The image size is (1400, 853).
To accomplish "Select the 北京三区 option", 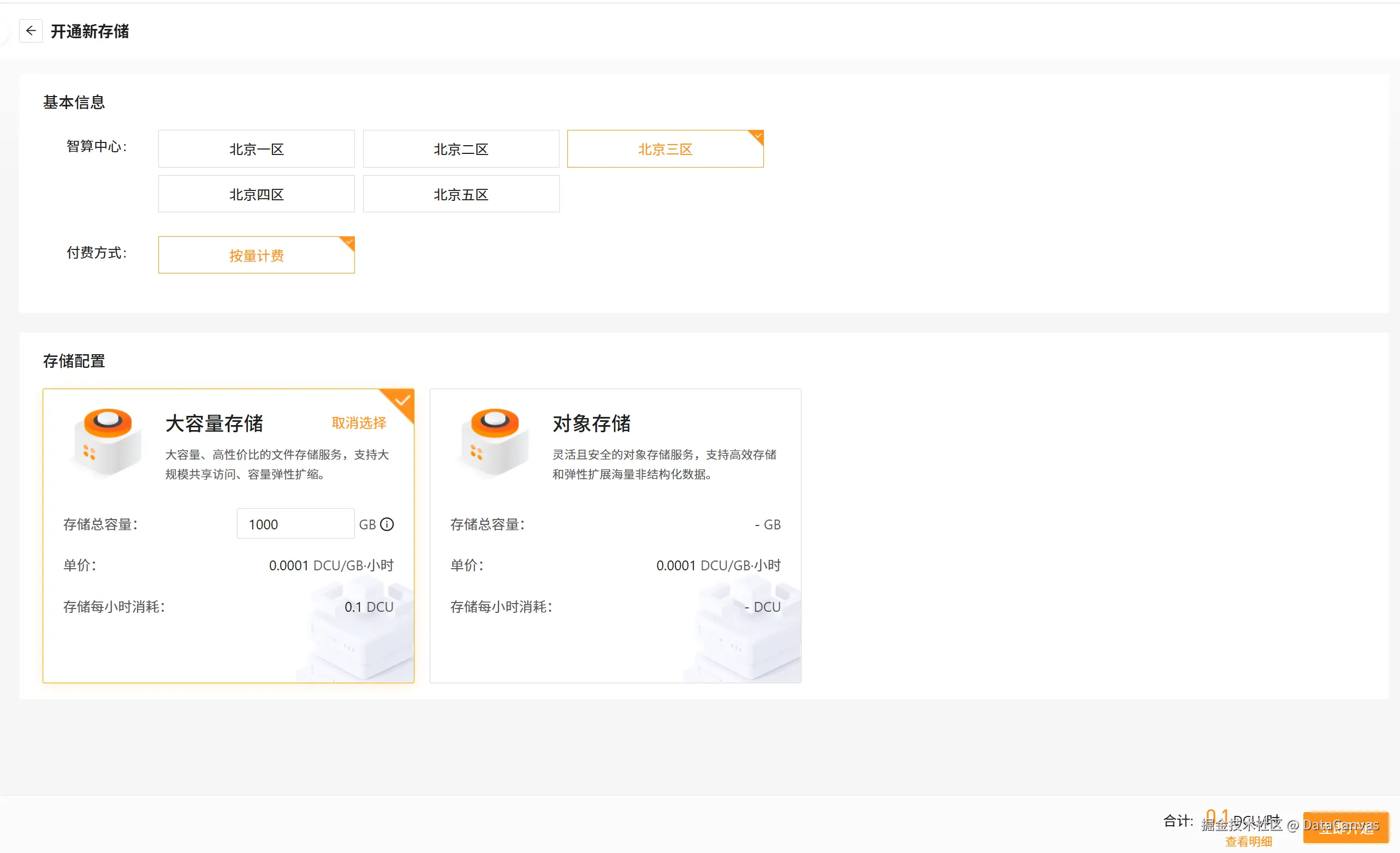I will pyautogui.click(x=665, y=149).
